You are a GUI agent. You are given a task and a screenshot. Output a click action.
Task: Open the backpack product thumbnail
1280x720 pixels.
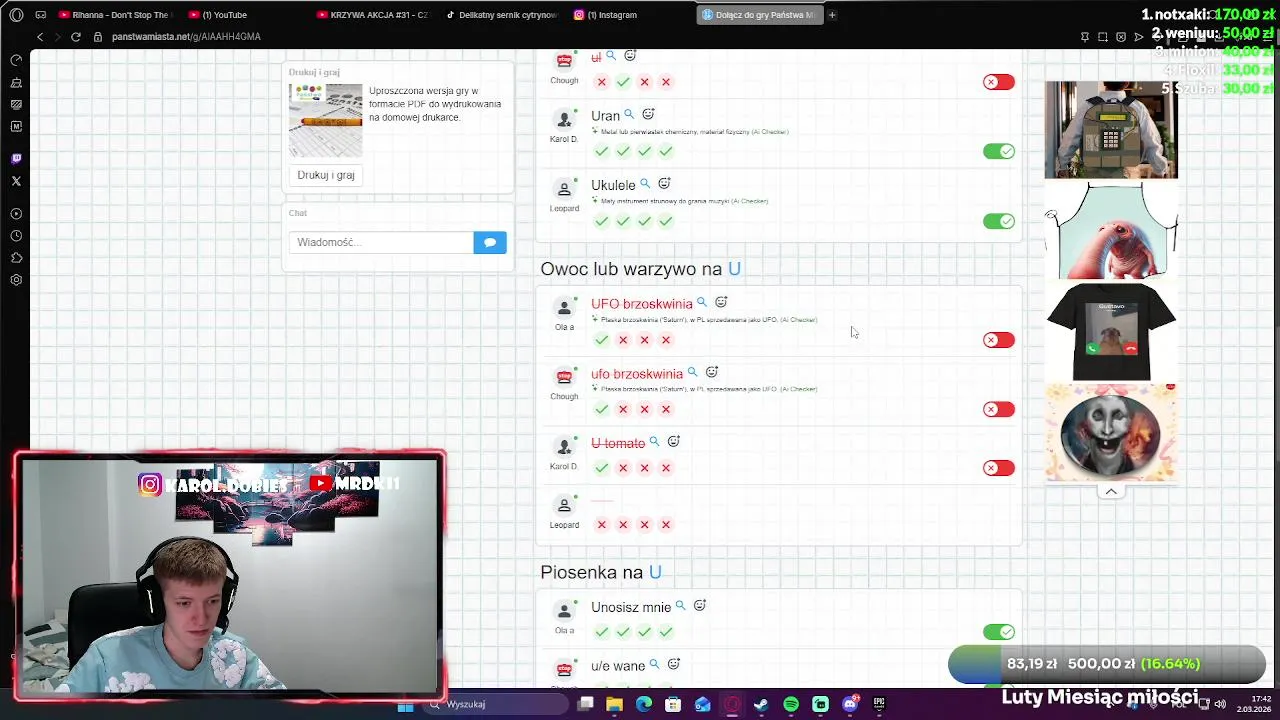(x=1111, y=130)
